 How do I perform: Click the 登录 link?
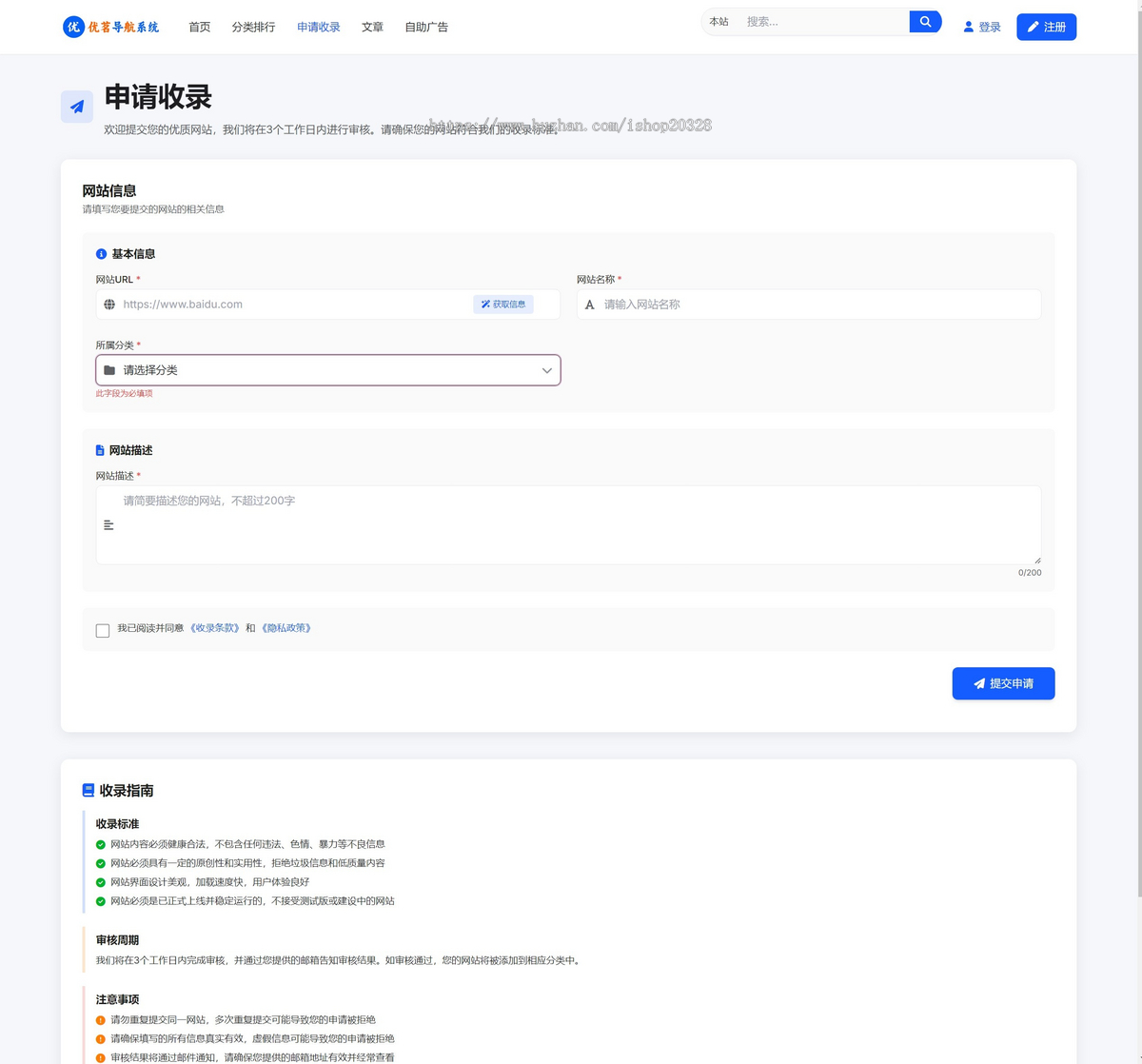(x=982, y=27)
